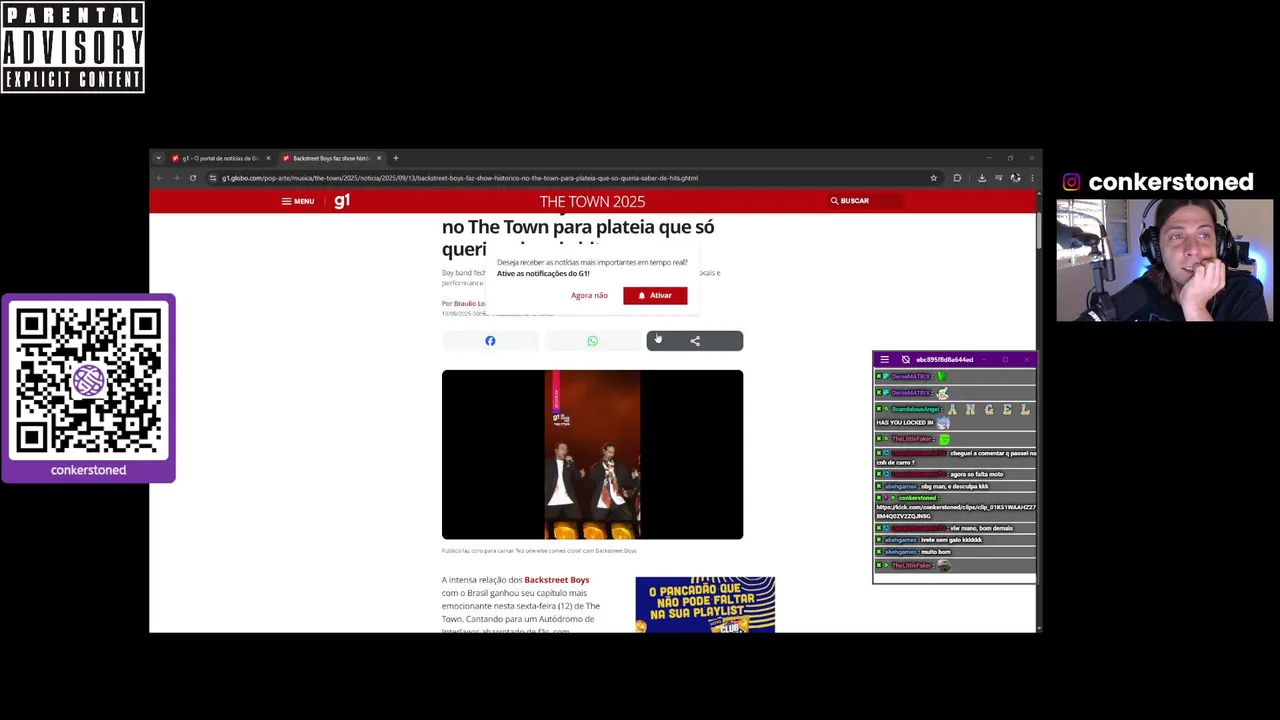This screenshot has width=1280, height=720.
Task: Open the chat window hamburger menu
Action: click(884, 360)
